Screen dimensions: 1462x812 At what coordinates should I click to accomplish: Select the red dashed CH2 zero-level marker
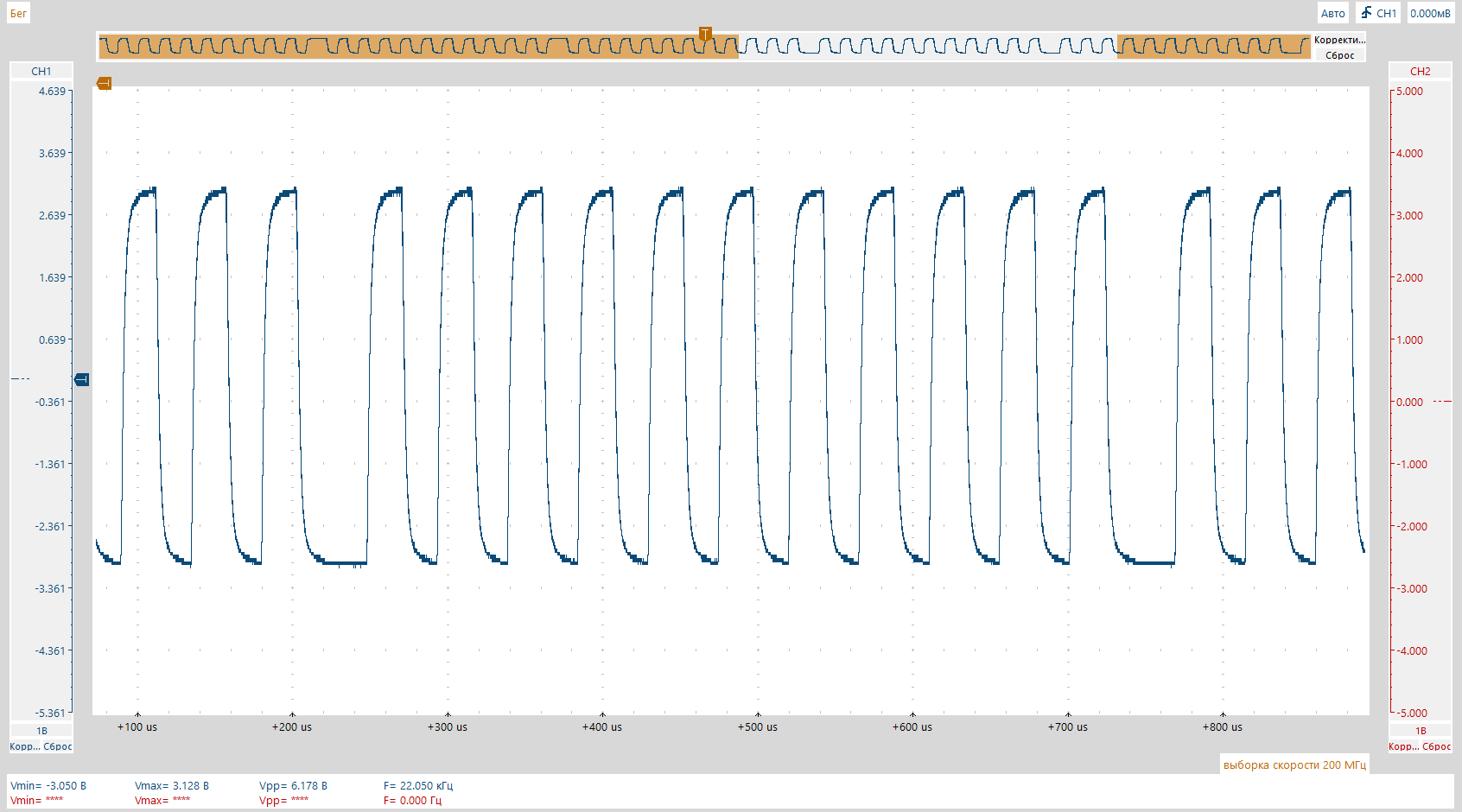tap(1442, 402)
